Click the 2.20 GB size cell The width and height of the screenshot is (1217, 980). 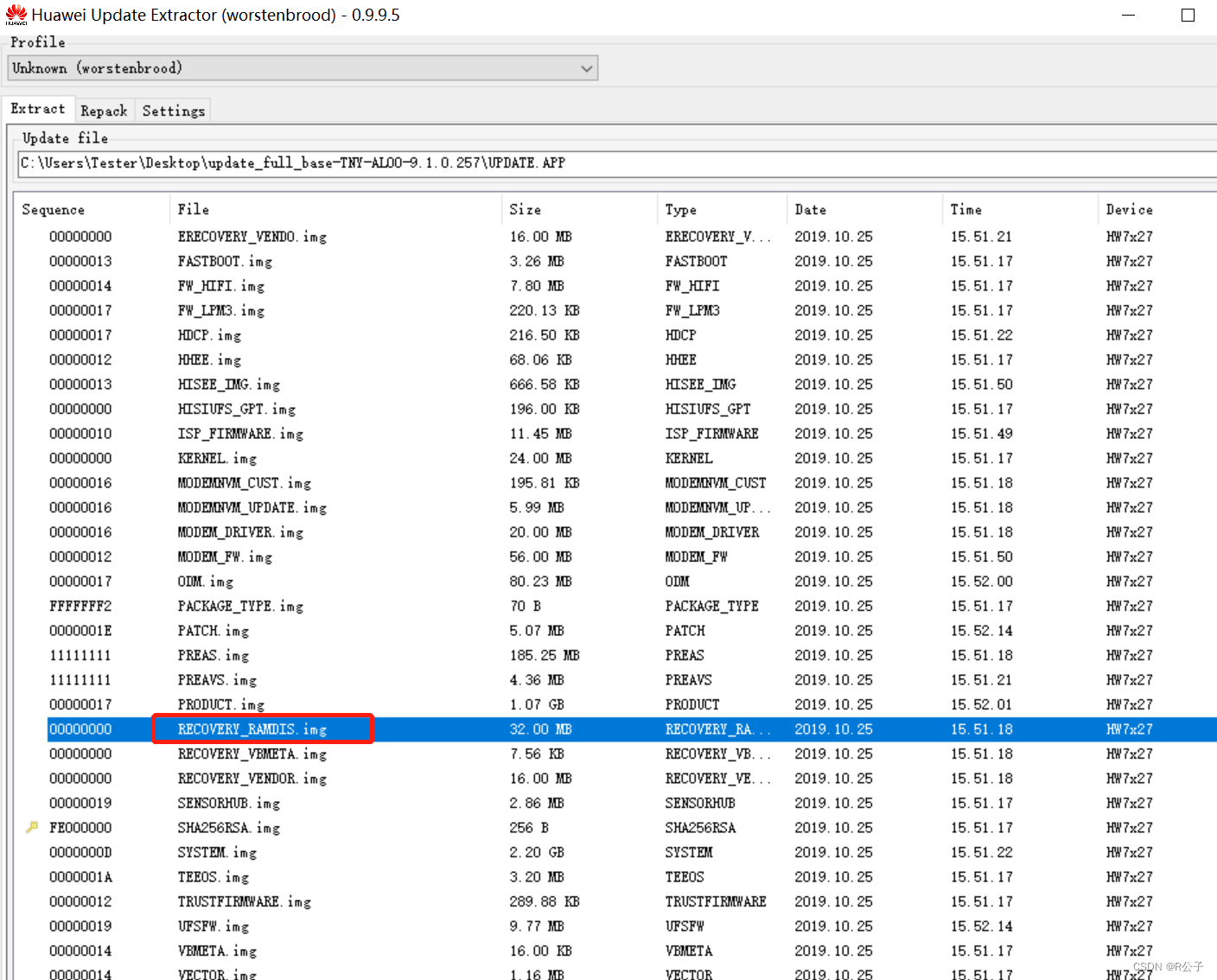(x=536, y=852)
